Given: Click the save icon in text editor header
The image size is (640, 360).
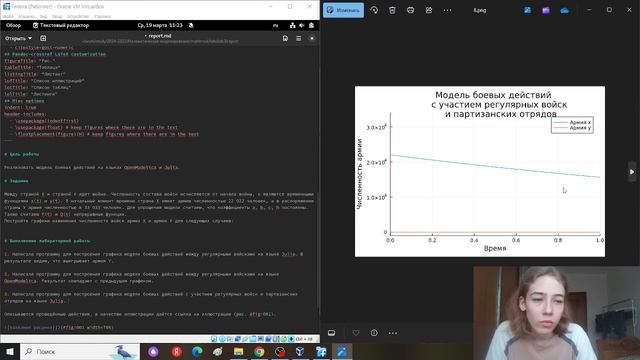Looking at the screenshot, I should click(285, 38).
